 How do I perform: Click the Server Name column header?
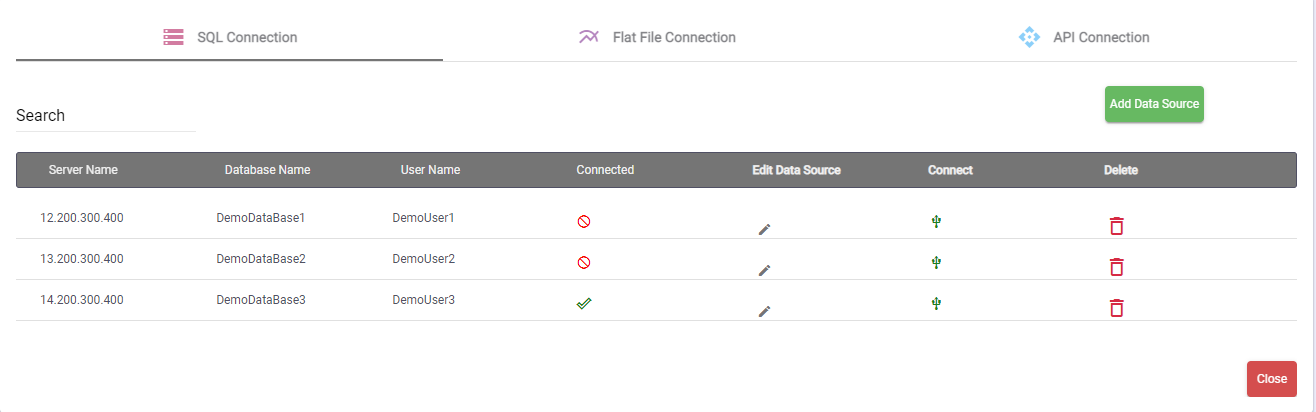coord(83,170)
